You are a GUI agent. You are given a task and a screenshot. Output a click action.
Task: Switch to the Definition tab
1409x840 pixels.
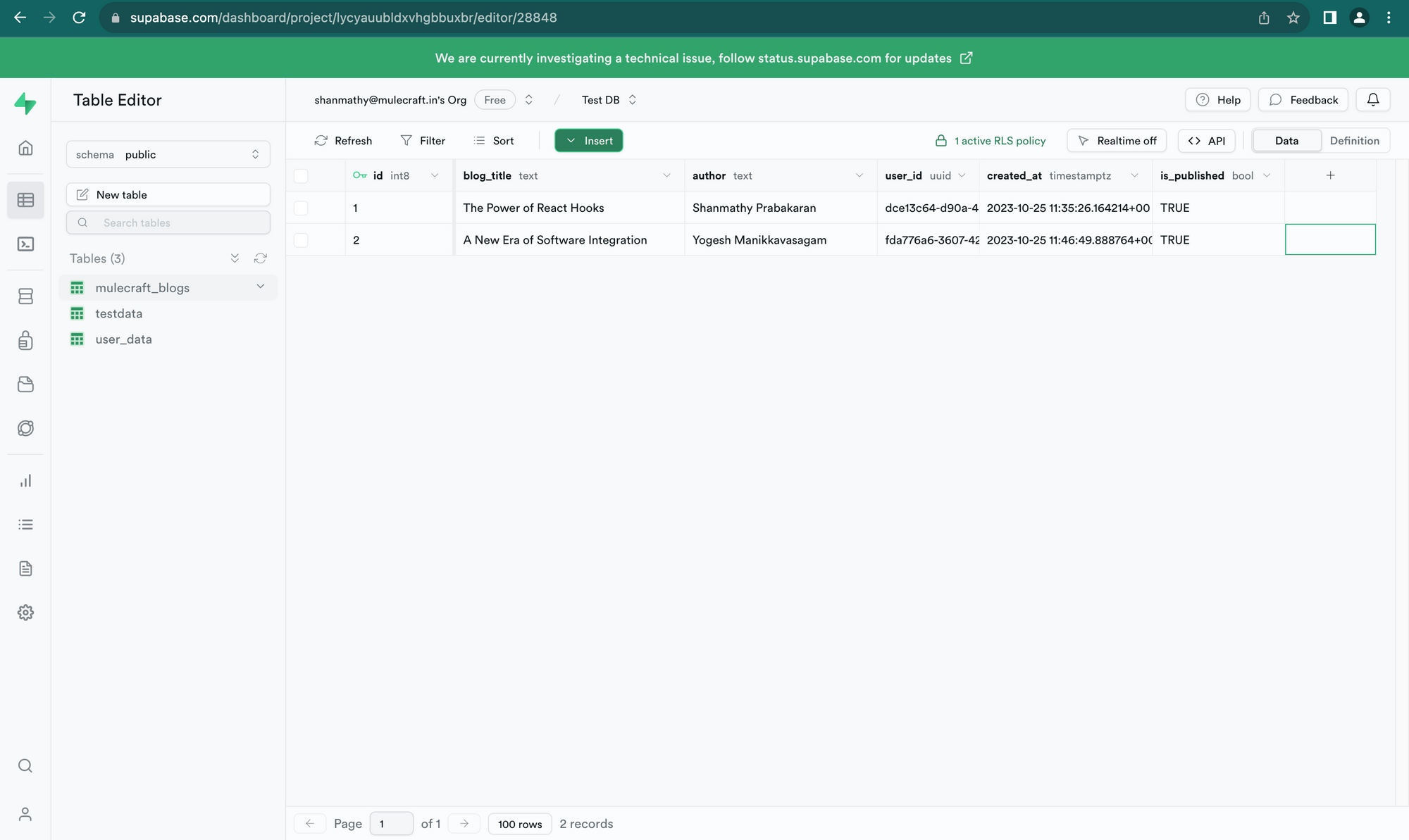[x=1354, y=141]
